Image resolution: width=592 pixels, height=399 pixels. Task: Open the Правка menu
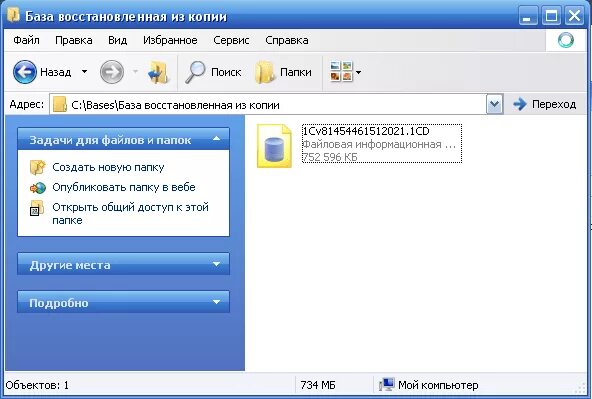[74, 40]
